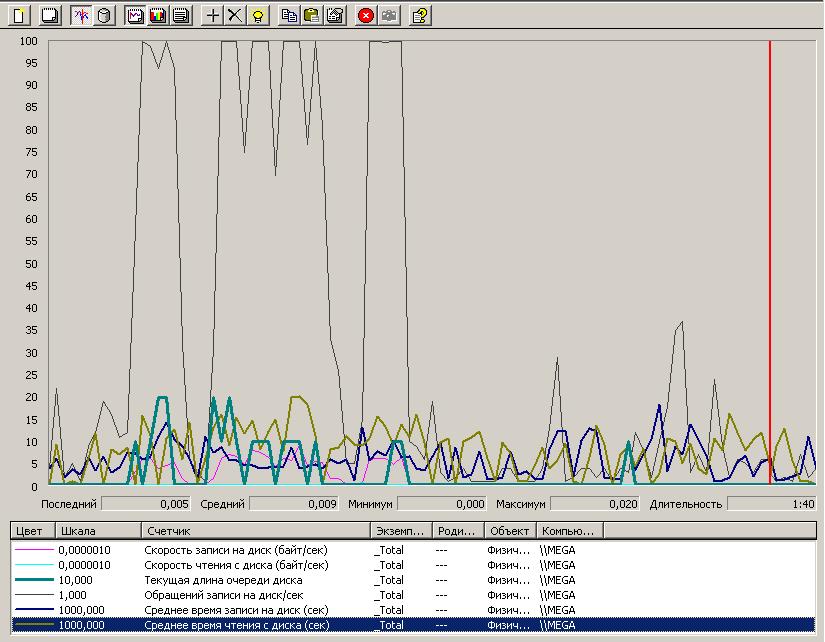Open Help with the question mark icon

pyautogui.click(x=421, y=15)
